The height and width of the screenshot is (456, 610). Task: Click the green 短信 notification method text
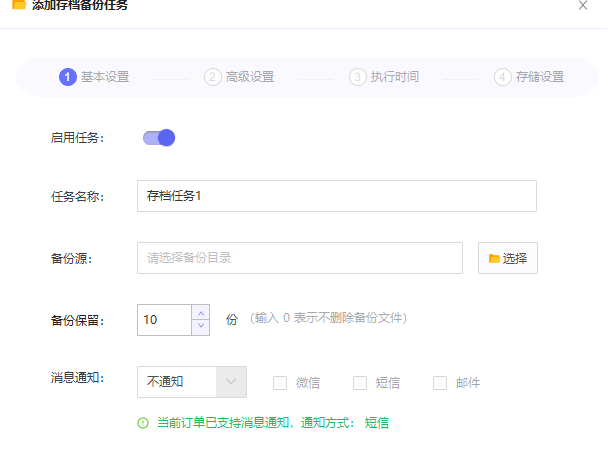377,423
